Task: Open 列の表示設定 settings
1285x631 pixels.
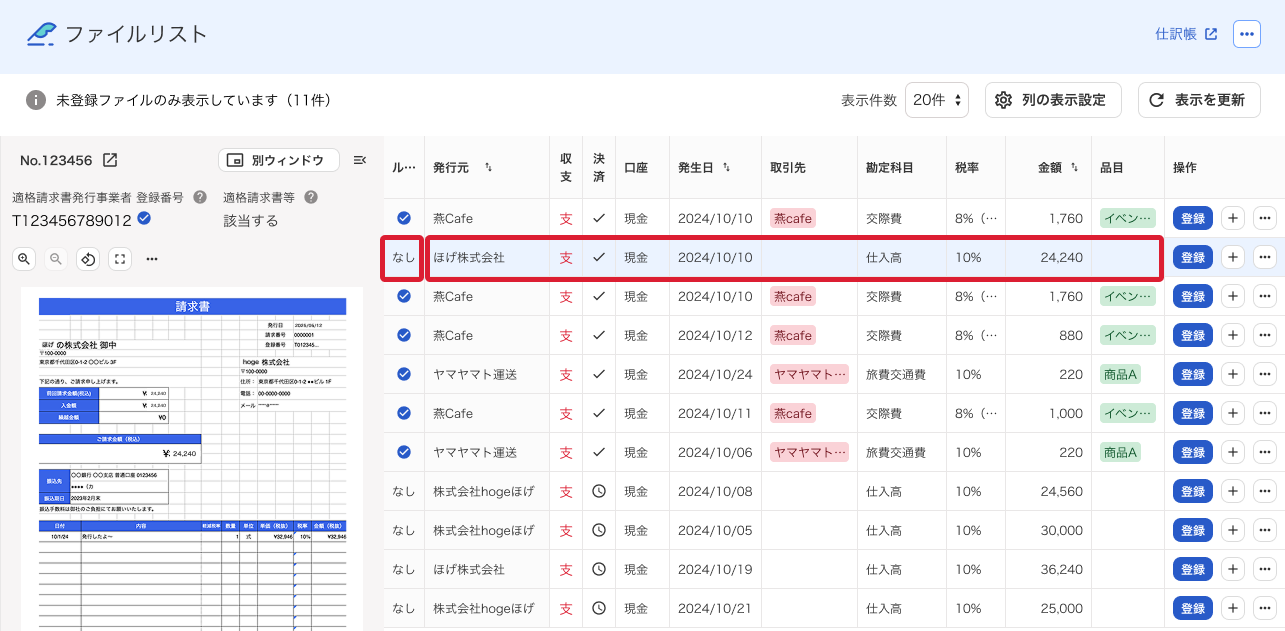Action: pos(1053,100)
